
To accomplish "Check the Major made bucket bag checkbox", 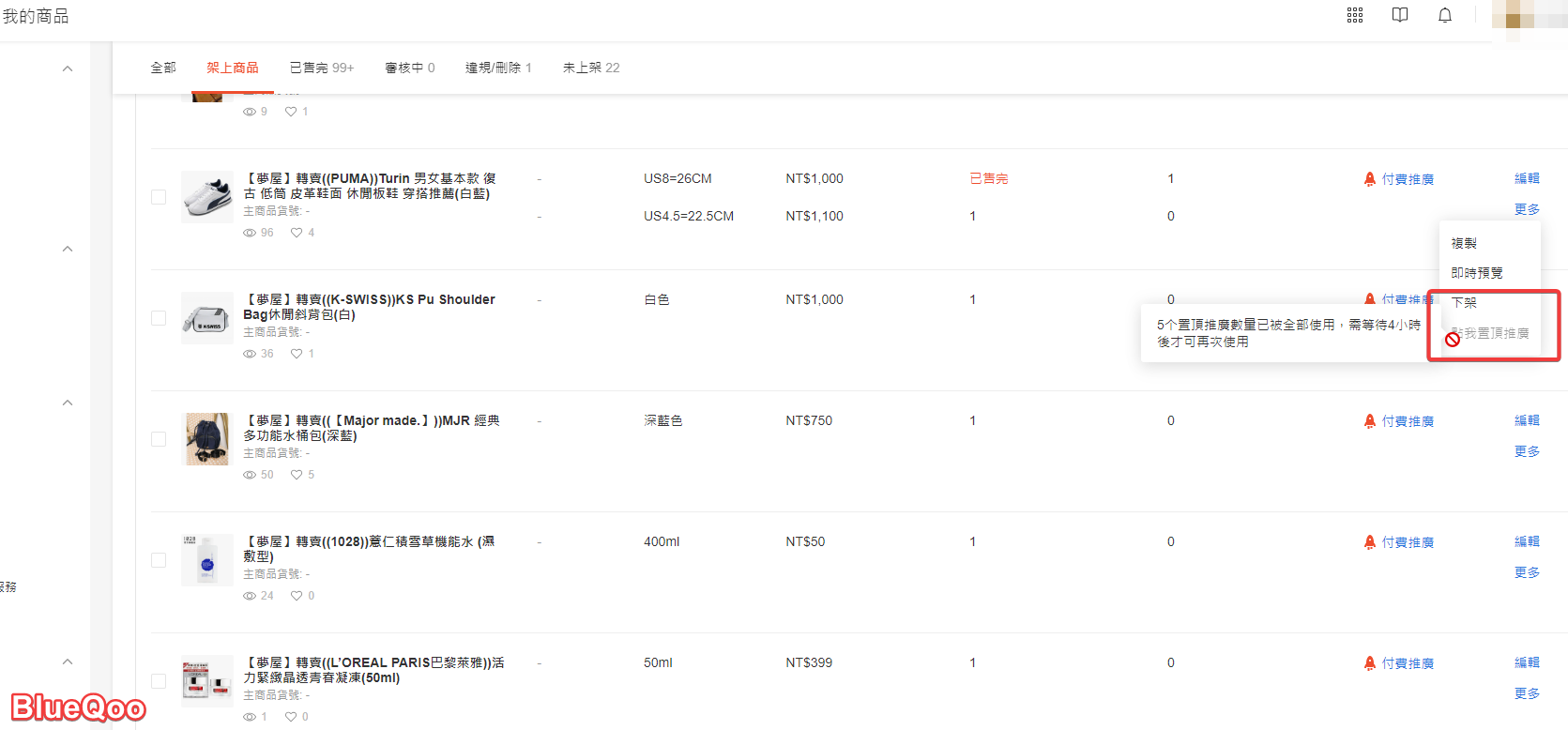I will (x=159, y=439).
